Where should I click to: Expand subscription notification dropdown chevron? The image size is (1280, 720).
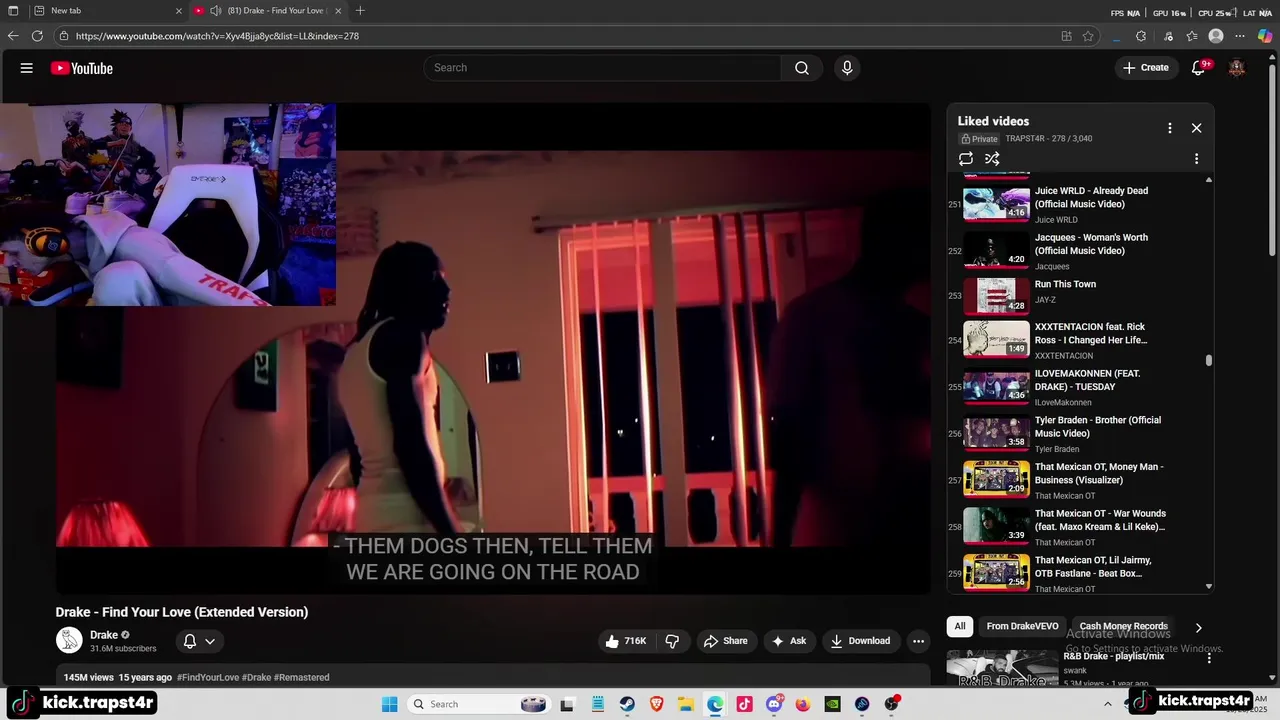point(210,641)
